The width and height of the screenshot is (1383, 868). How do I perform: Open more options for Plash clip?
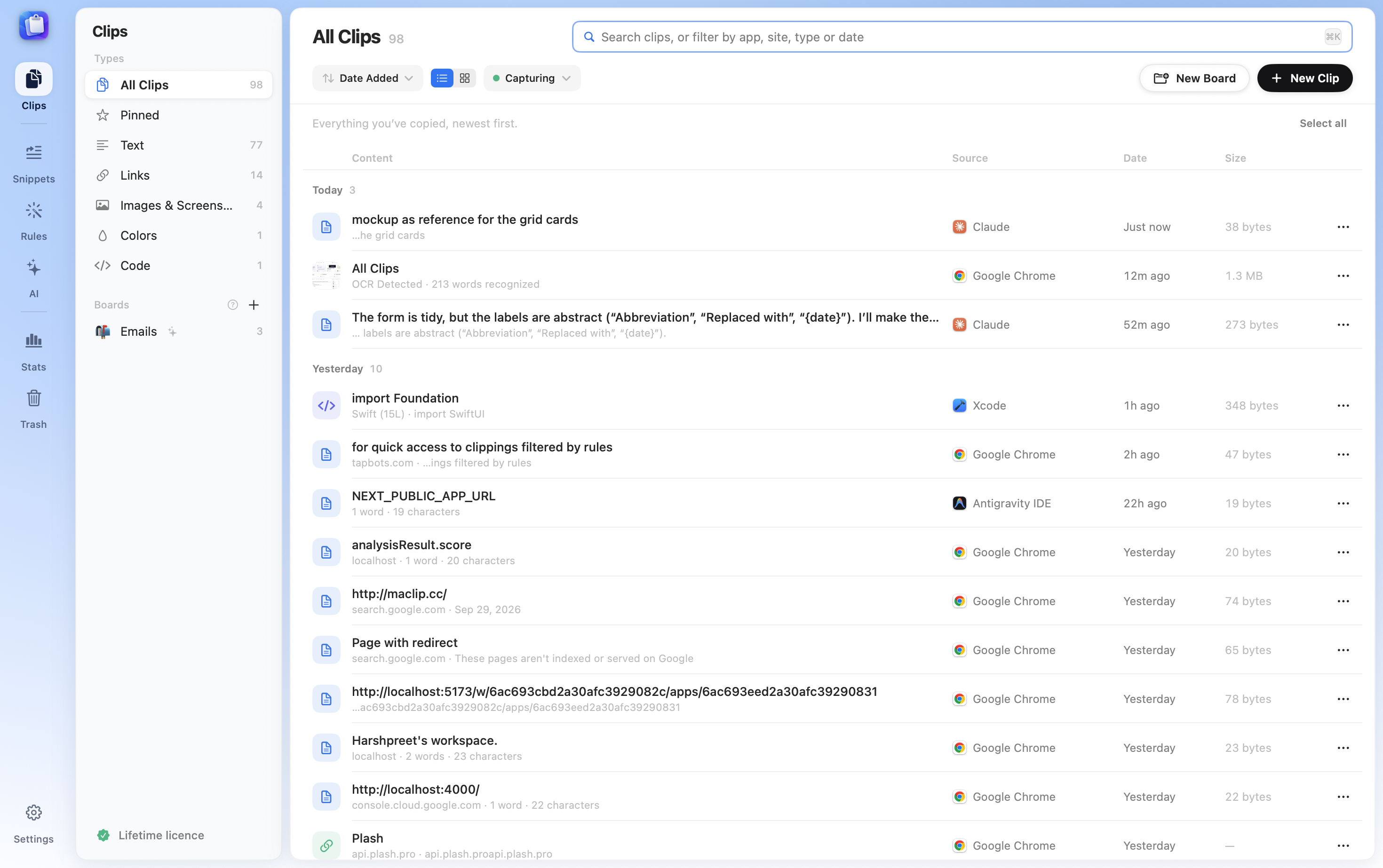click(1343, 845)
